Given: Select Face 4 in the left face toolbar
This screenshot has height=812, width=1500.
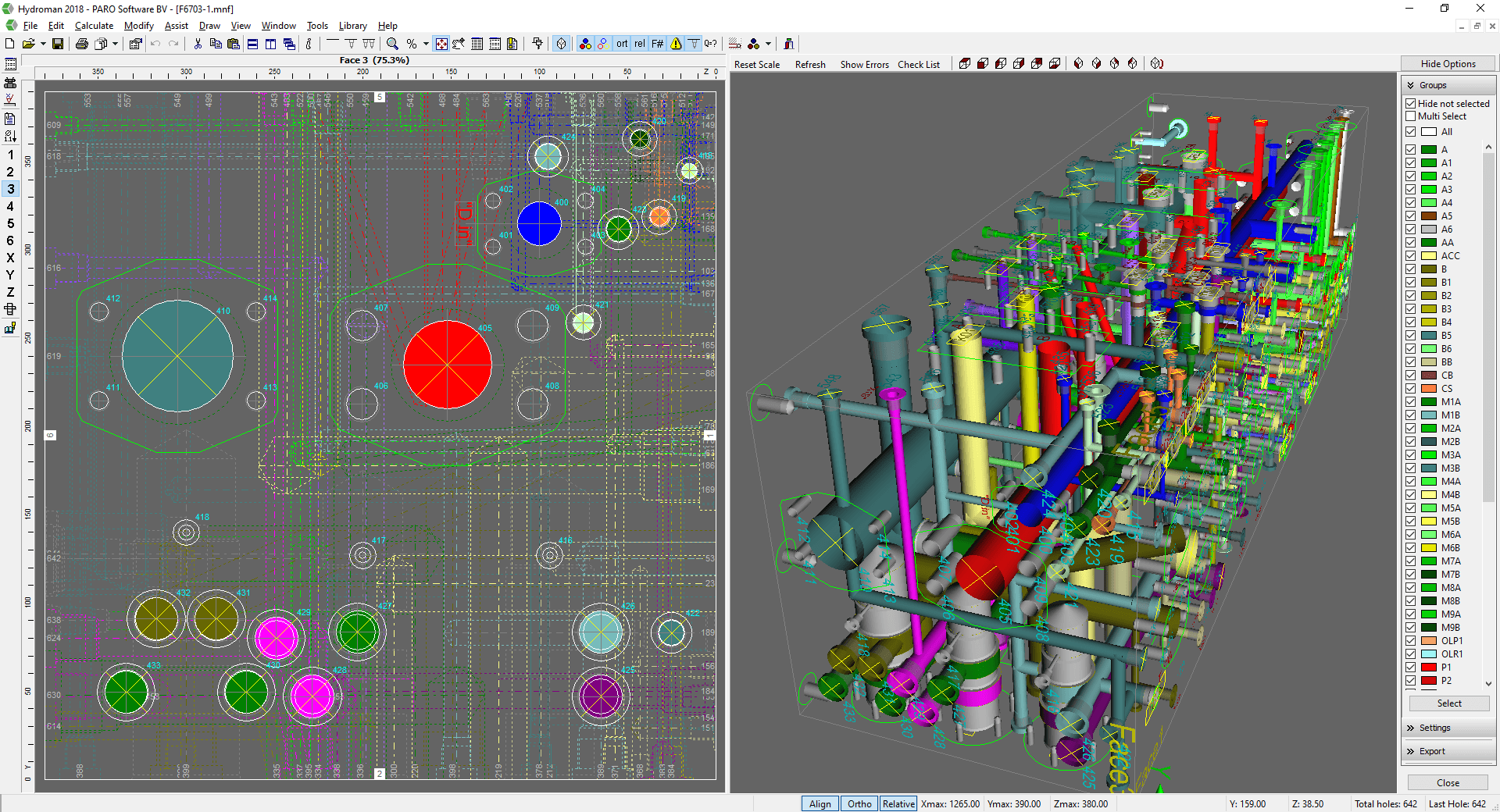Looking at the screenshot, I should (10, 206).
